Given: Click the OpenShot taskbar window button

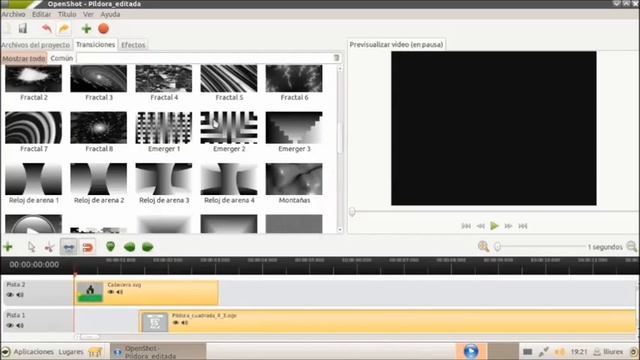Looking at the screenshot, I should click(158, 351).
